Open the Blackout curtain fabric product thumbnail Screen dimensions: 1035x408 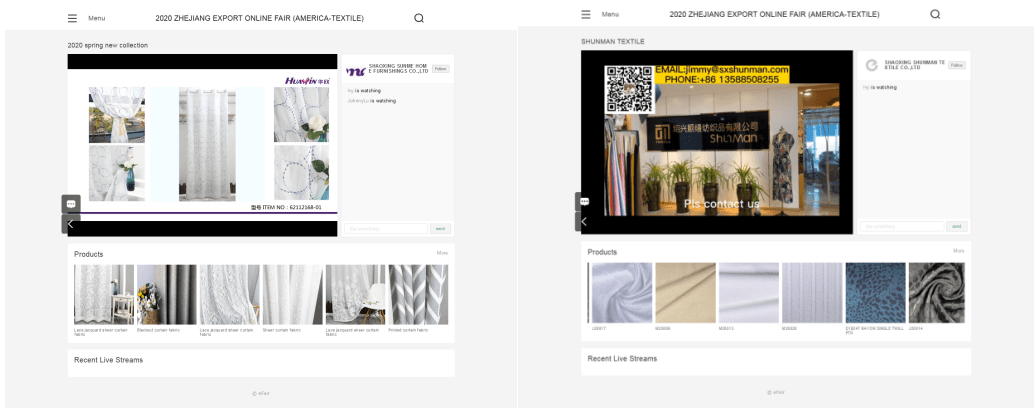point(167,294)
